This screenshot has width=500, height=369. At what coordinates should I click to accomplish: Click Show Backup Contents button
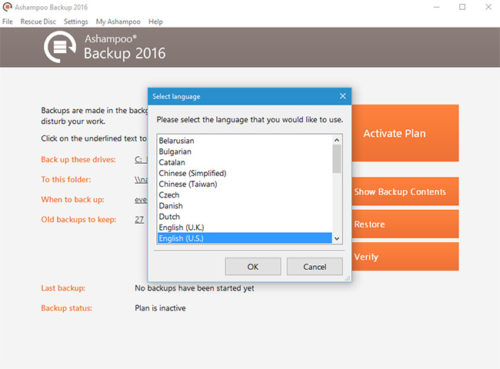tap(405, 191)
